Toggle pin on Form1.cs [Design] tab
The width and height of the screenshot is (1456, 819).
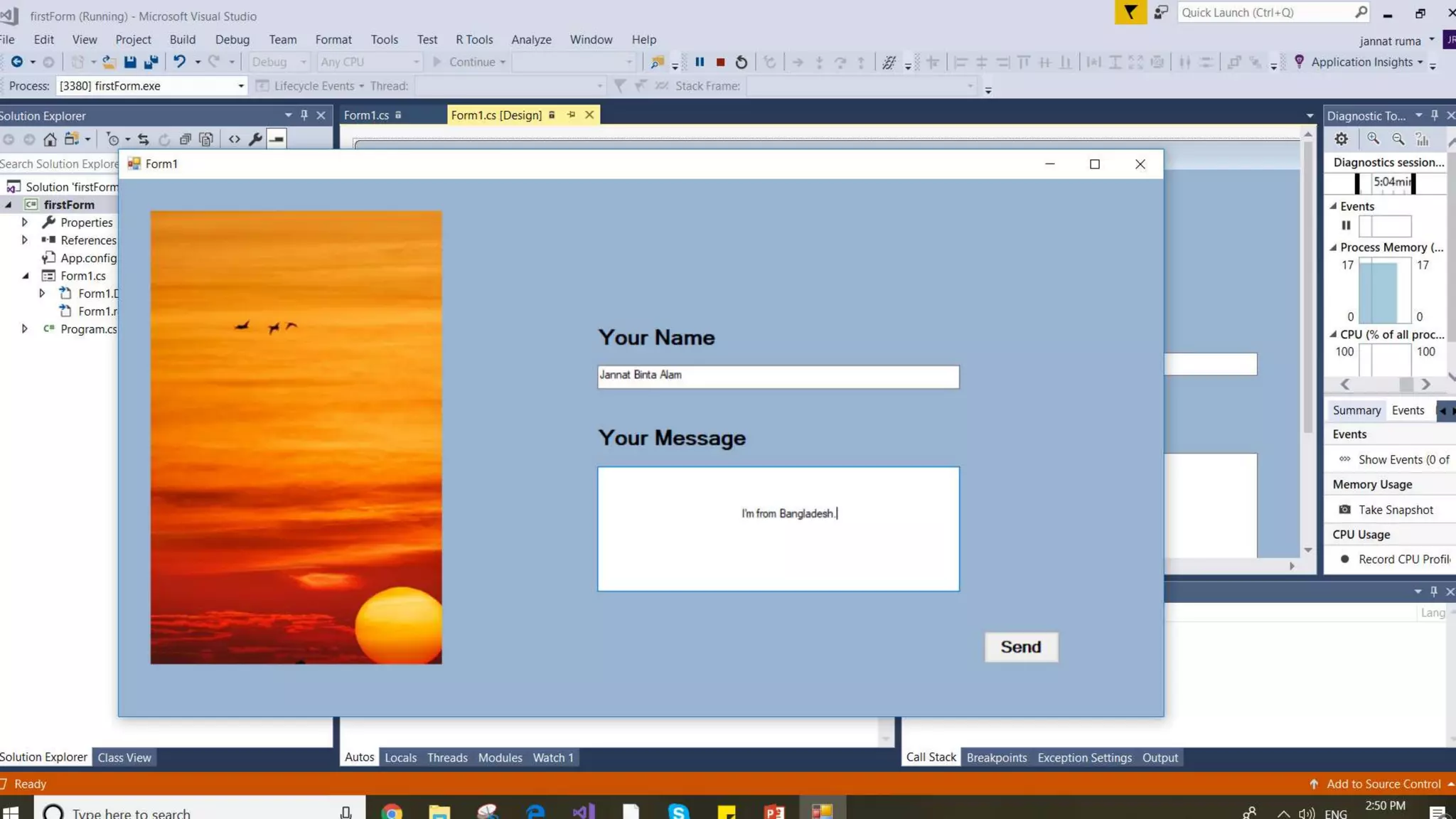(571, 115)
